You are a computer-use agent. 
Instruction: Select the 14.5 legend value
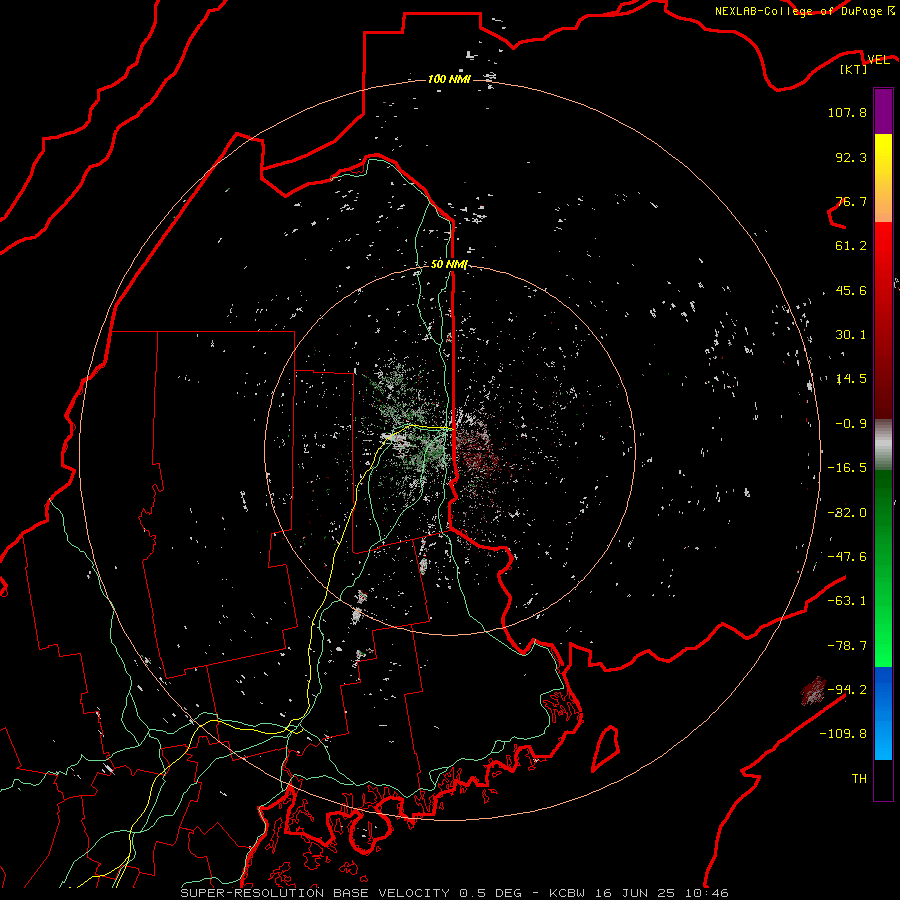[851, 379]
